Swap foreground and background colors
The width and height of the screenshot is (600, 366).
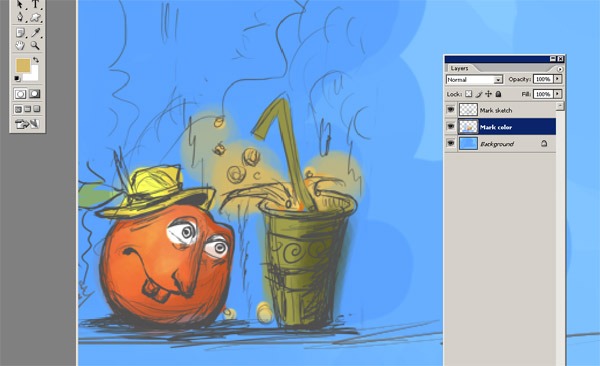pyautogui.click(x=36, y=60)
